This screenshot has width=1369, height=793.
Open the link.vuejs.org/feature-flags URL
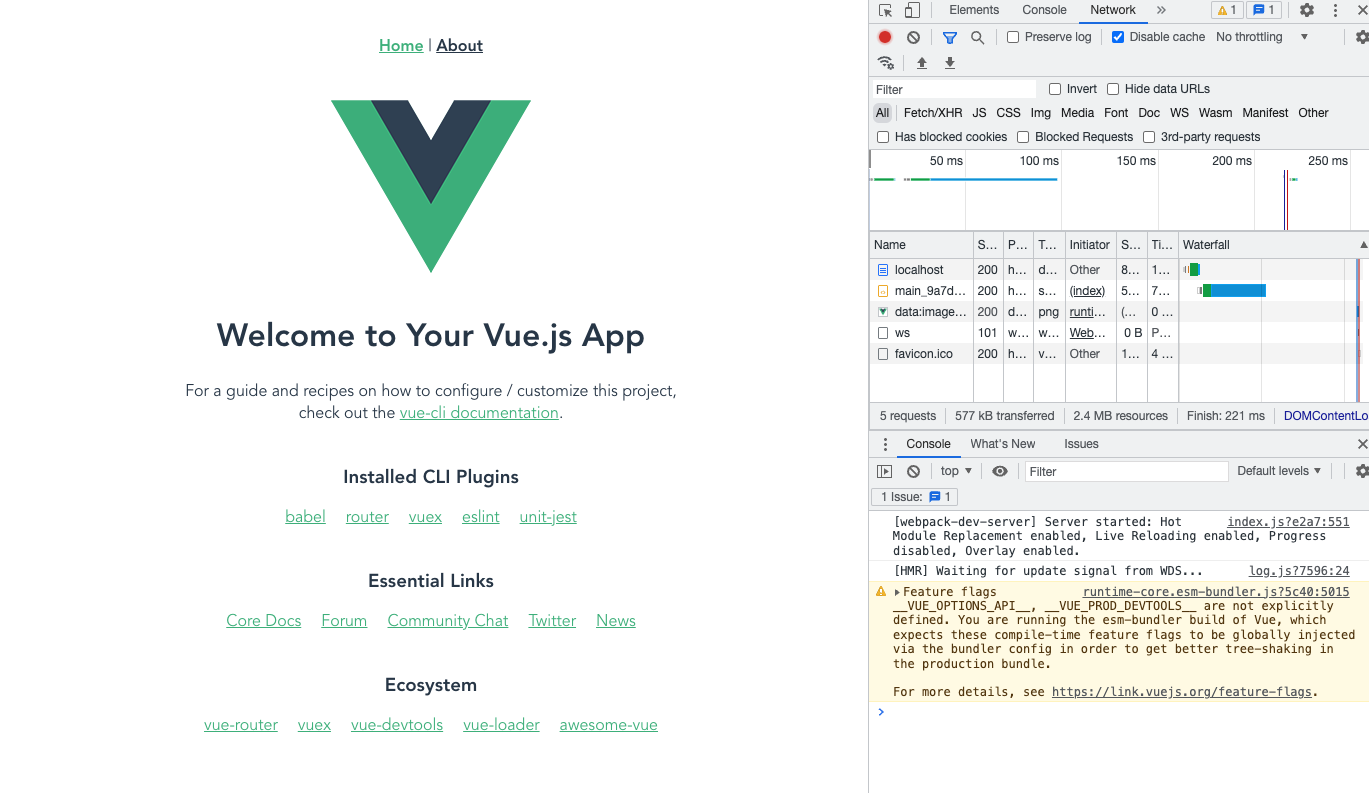[1181, 692]
